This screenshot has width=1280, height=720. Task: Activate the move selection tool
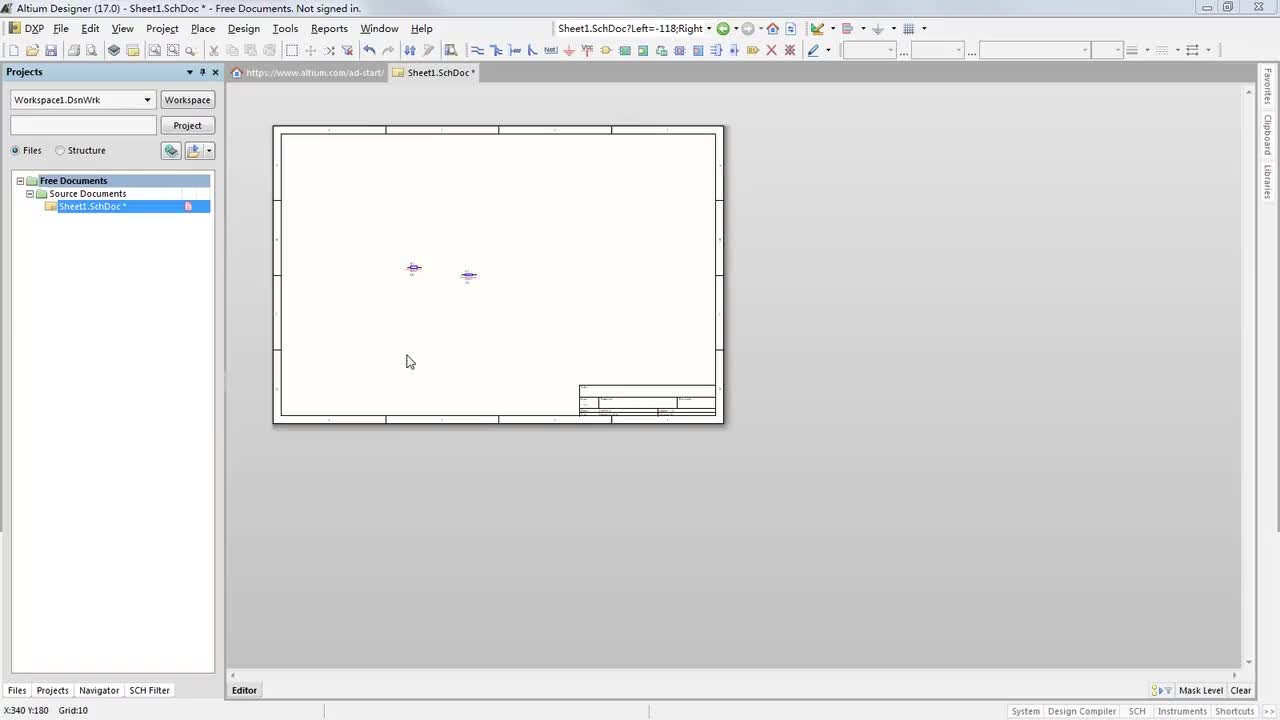[x=310, y=50]
